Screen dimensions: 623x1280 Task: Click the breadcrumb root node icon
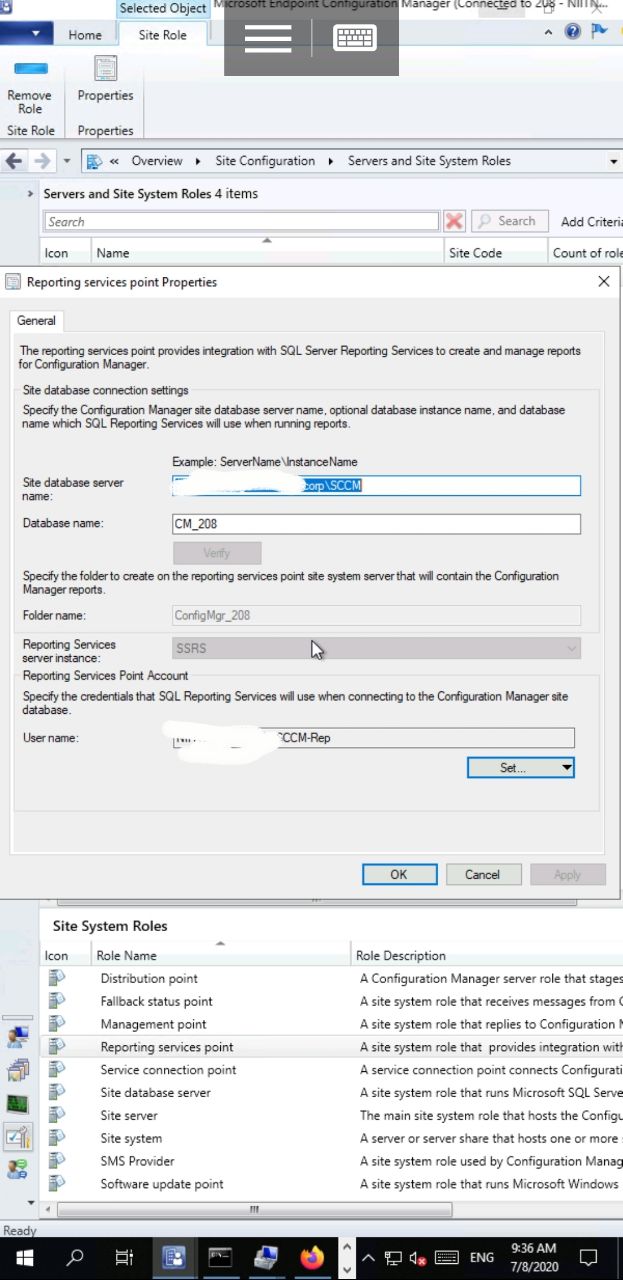tap(94, 161)
